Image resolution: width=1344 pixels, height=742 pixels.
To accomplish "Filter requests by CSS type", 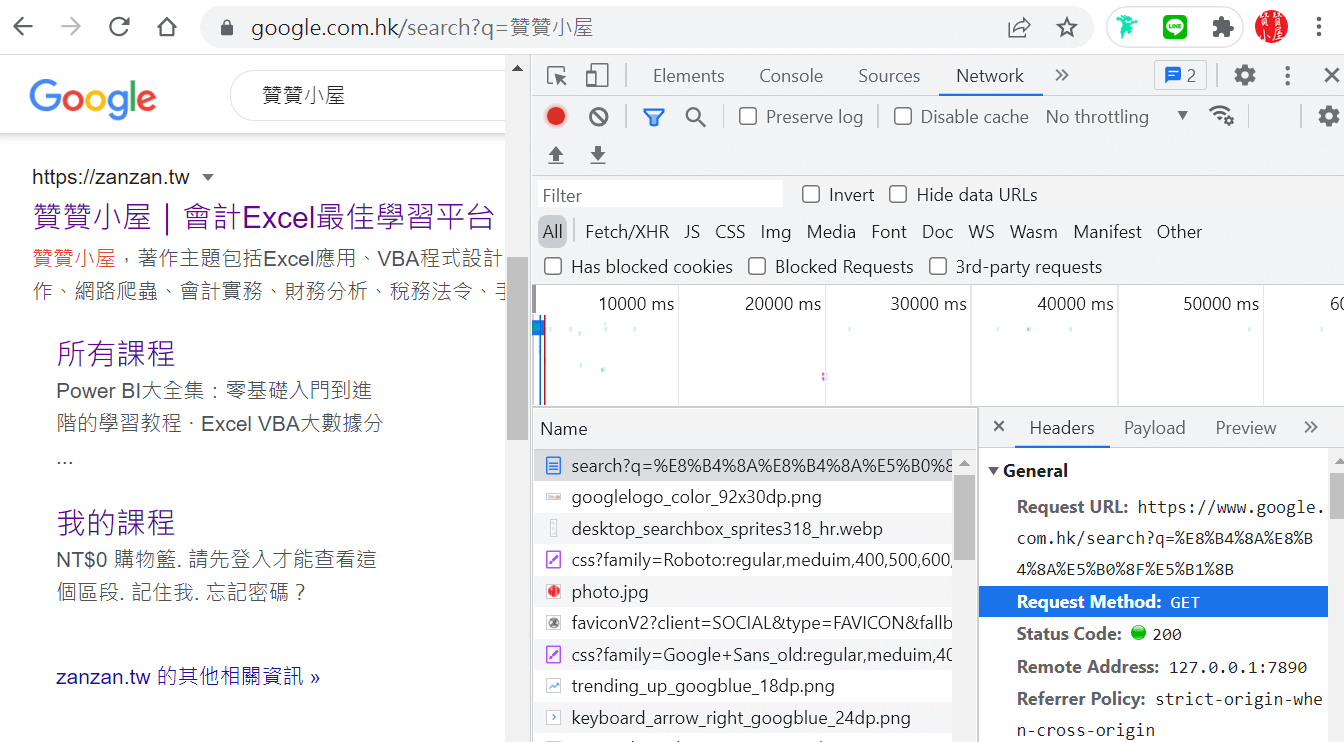I will 730,232.
